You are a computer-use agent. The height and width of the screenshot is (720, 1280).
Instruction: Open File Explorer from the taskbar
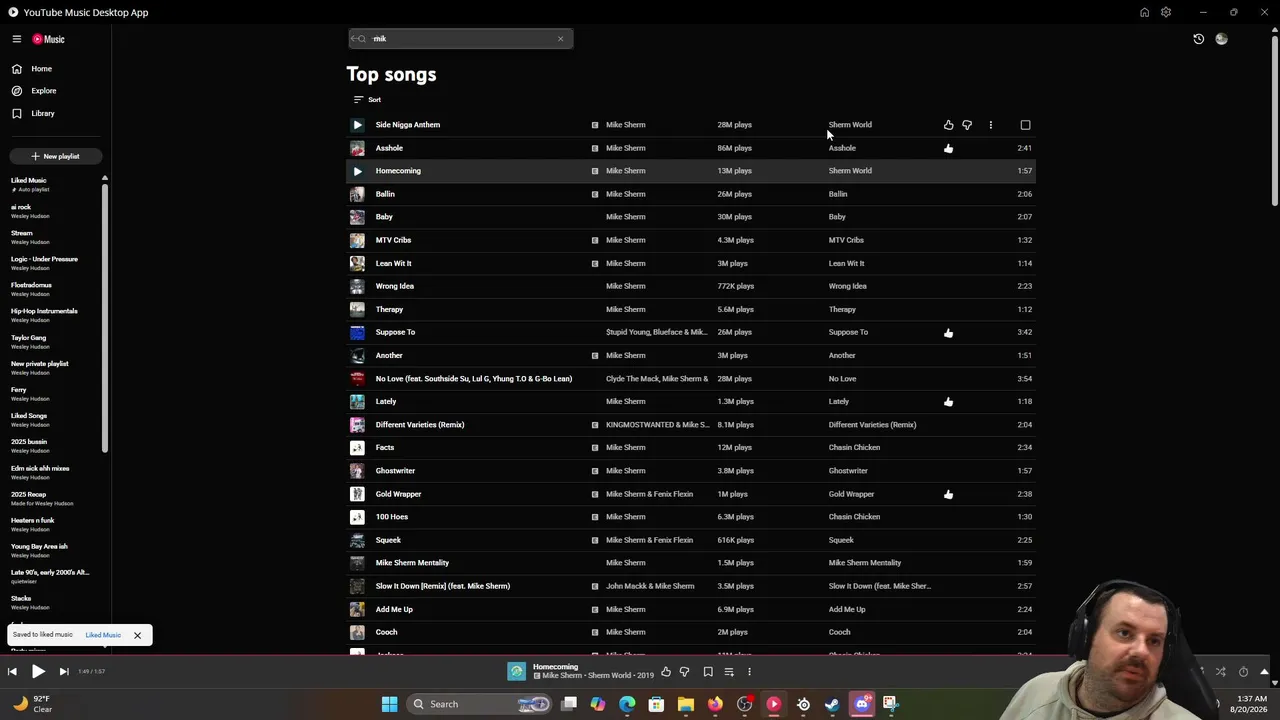685,704
